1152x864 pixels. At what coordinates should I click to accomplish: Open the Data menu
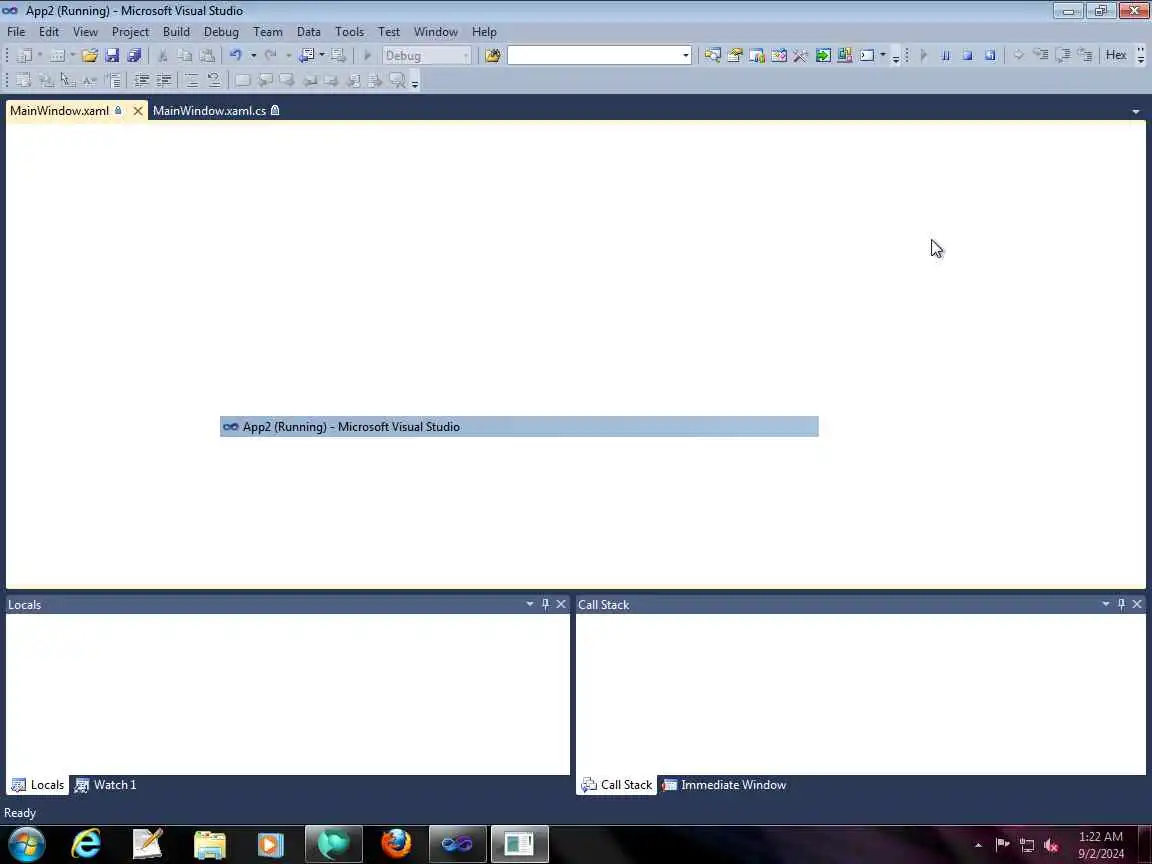click(309, 32)
